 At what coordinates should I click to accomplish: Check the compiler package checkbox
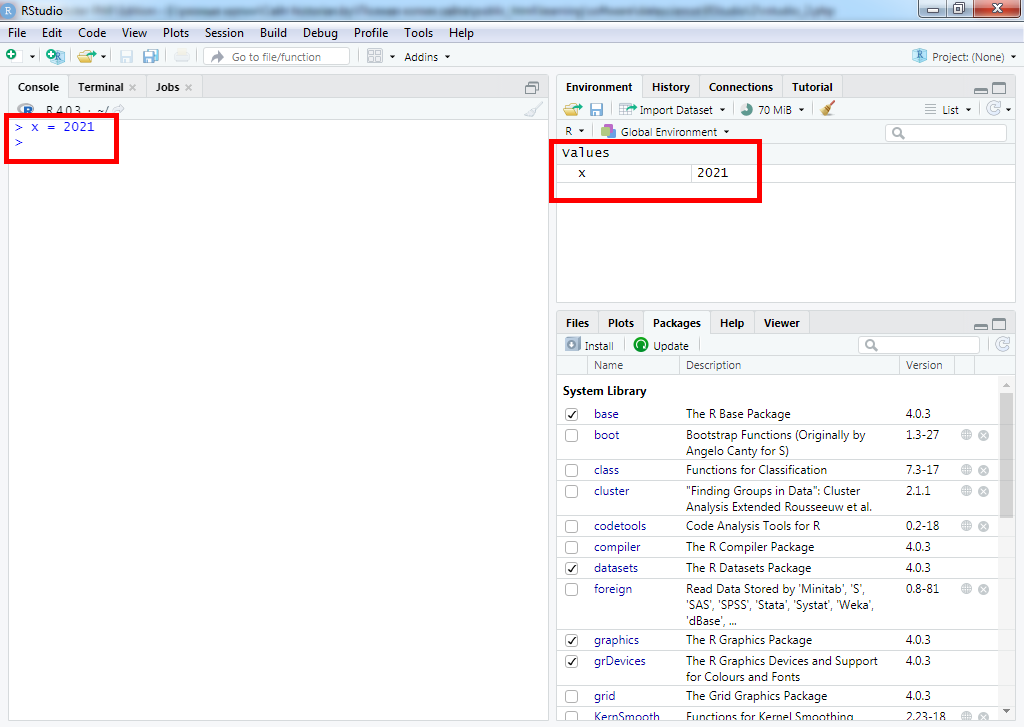pos(571,547)
